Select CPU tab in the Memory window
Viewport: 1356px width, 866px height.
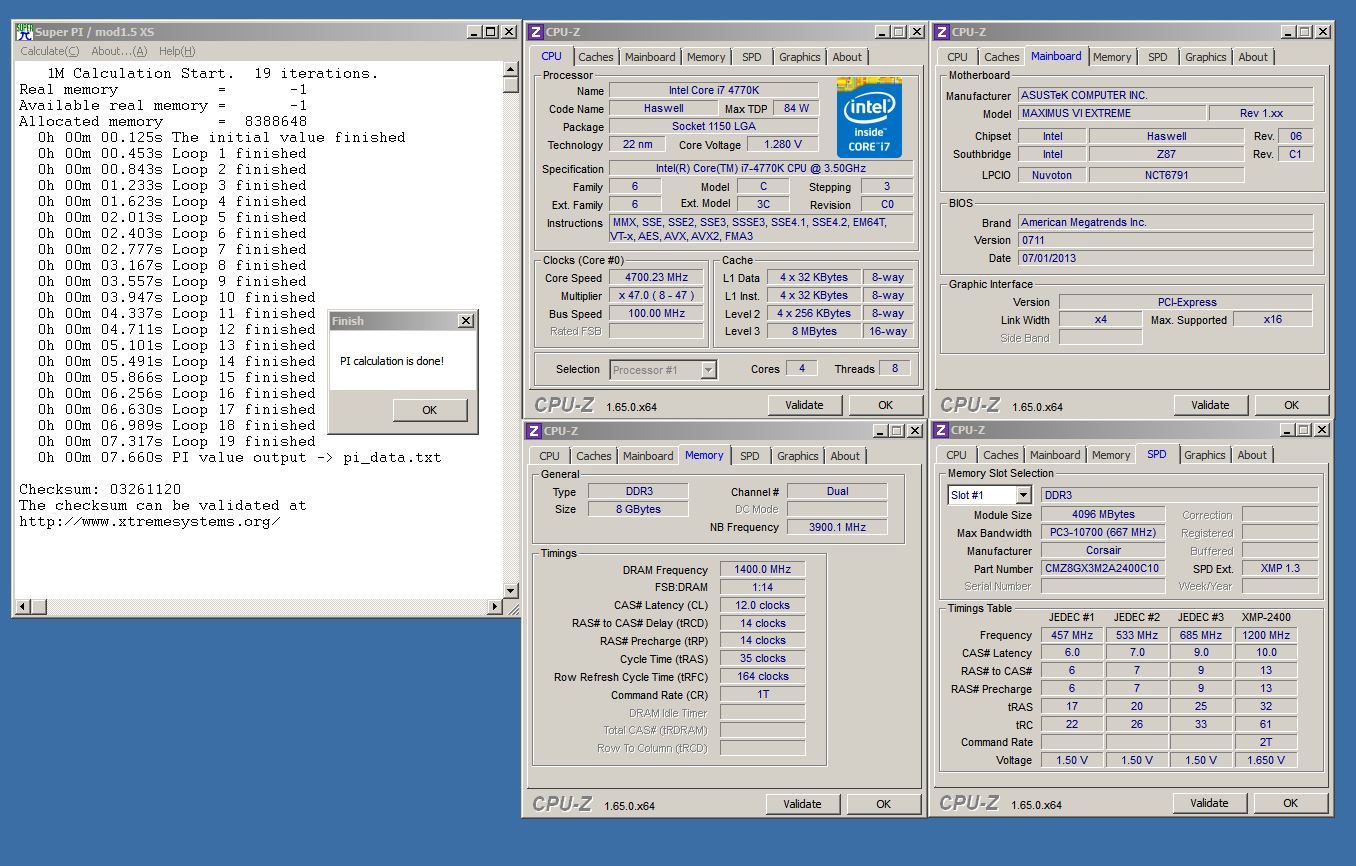(x=550, y=456)
